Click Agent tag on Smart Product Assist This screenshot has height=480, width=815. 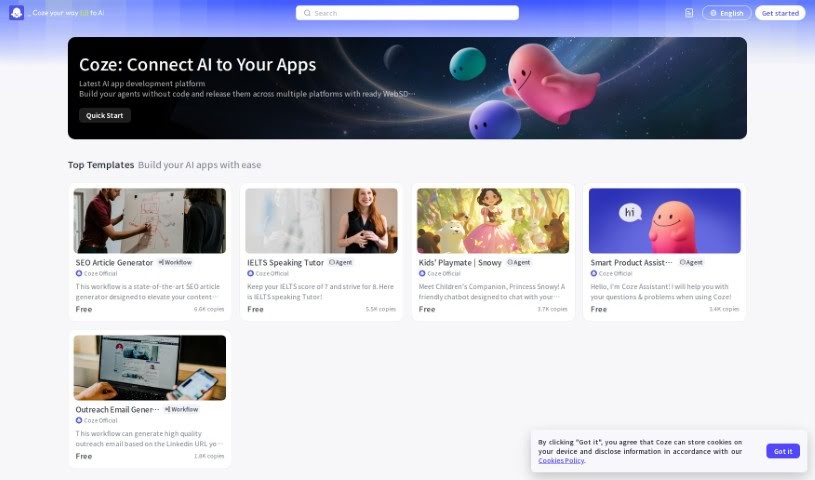[691, 262]
